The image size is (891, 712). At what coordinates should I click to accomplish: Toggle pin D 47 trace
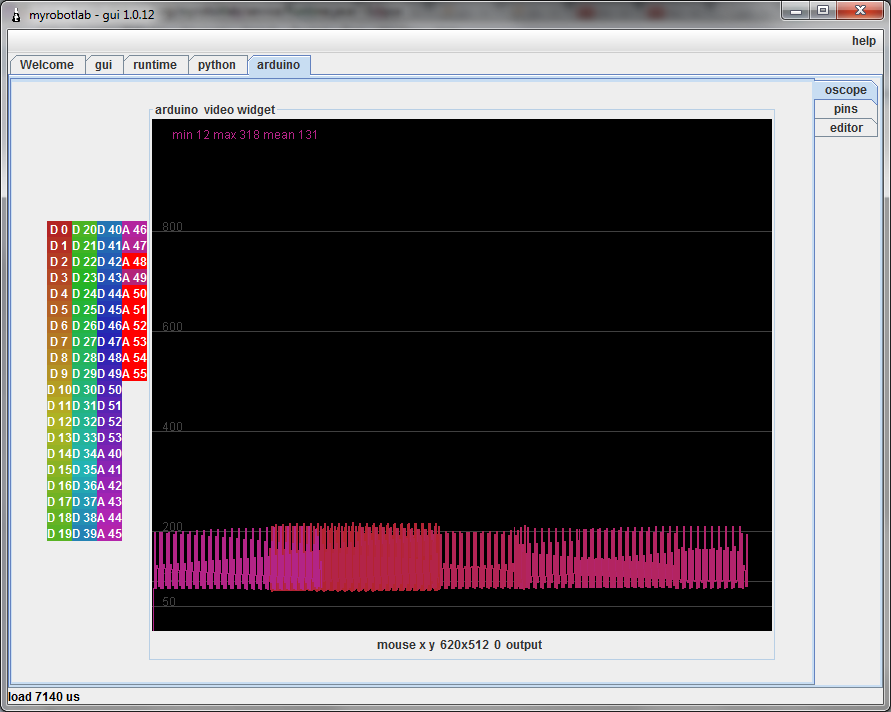pos(109,342)
